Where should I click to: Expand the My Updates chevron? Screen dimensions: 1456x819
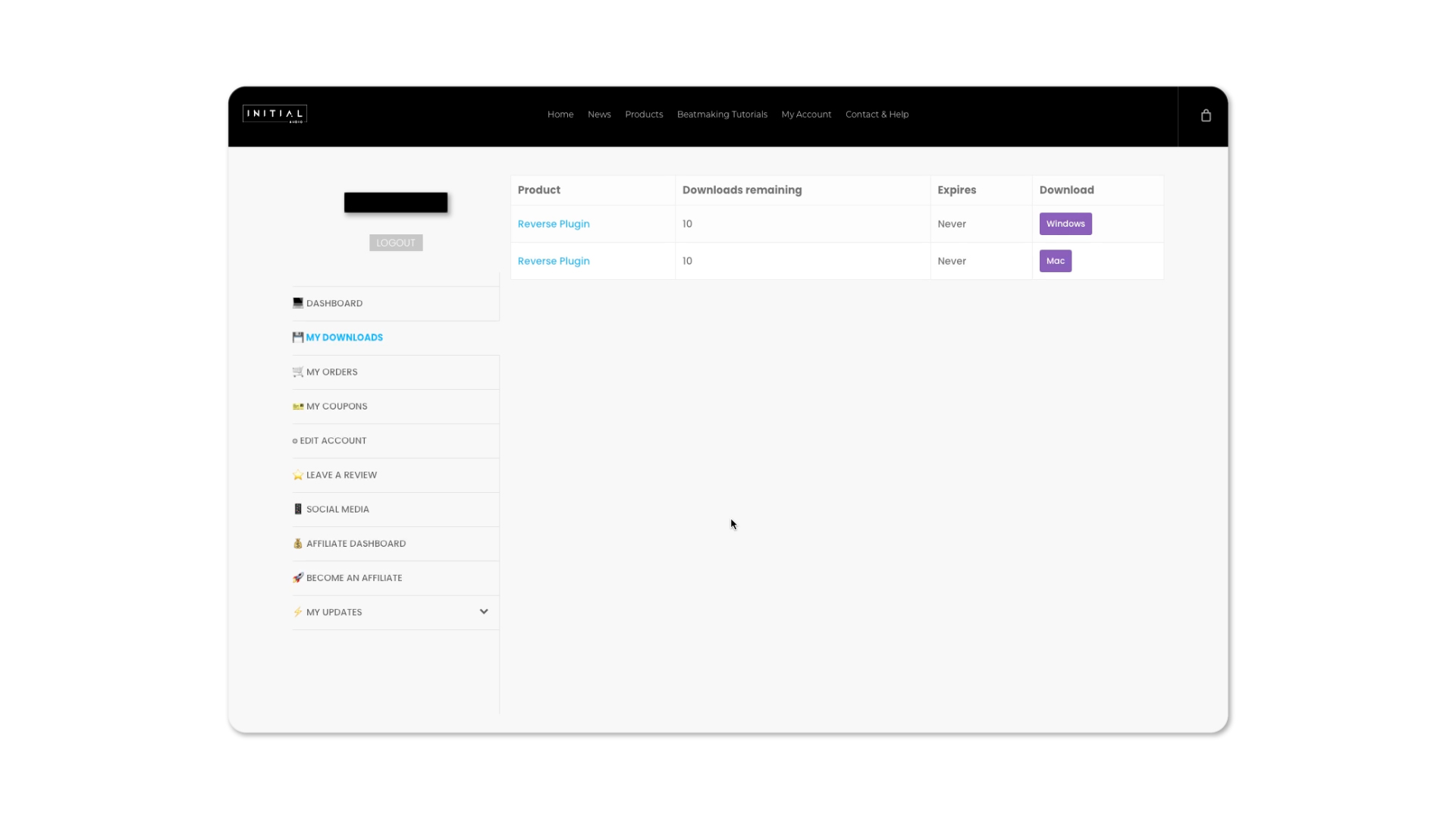point(483,611)
